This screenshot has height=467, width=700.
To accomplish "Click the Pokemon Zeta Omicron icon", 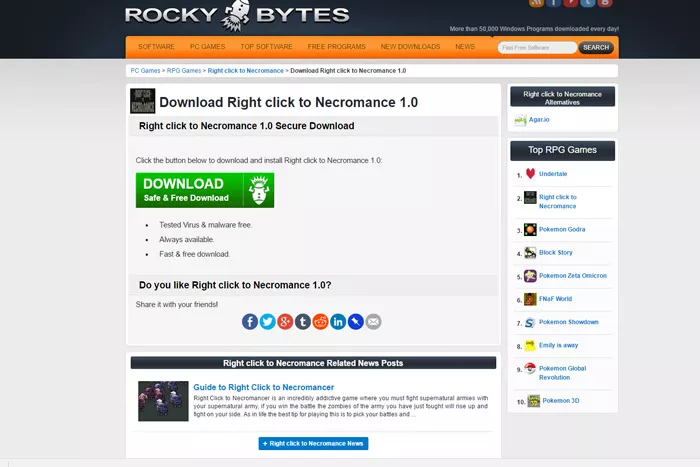I will [x=530, y=276].
